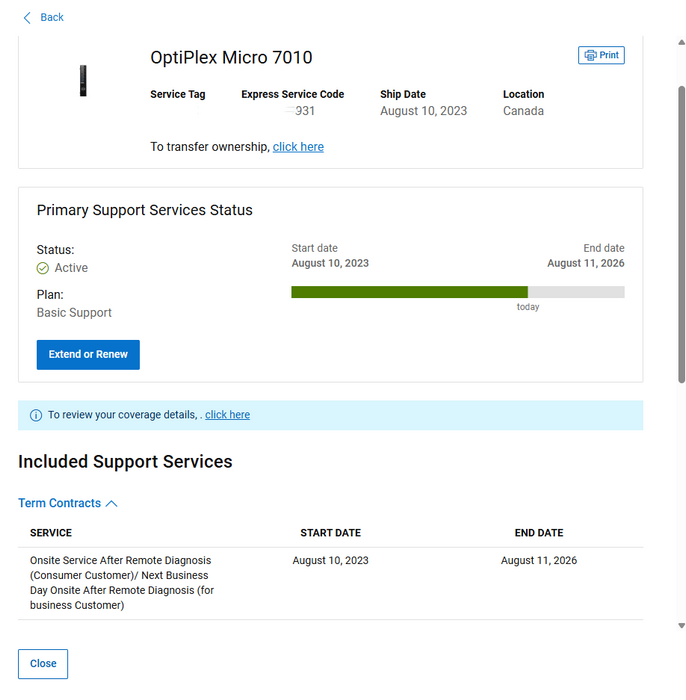Click the START DATE column header
The image size is (686, 700).
pos(330,533)
